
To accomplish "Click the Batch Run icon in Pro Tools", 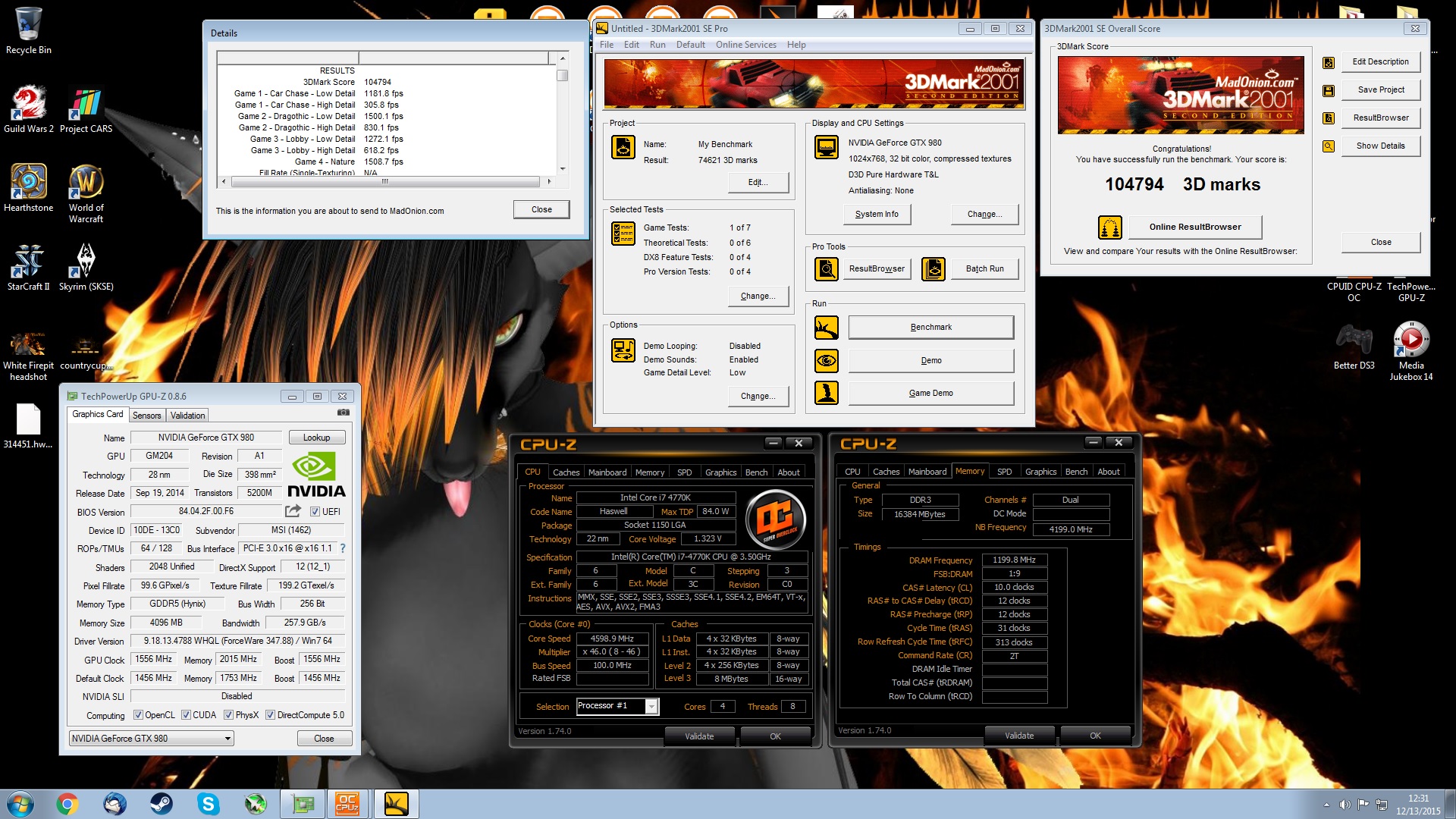I will (x=934, y=268).
